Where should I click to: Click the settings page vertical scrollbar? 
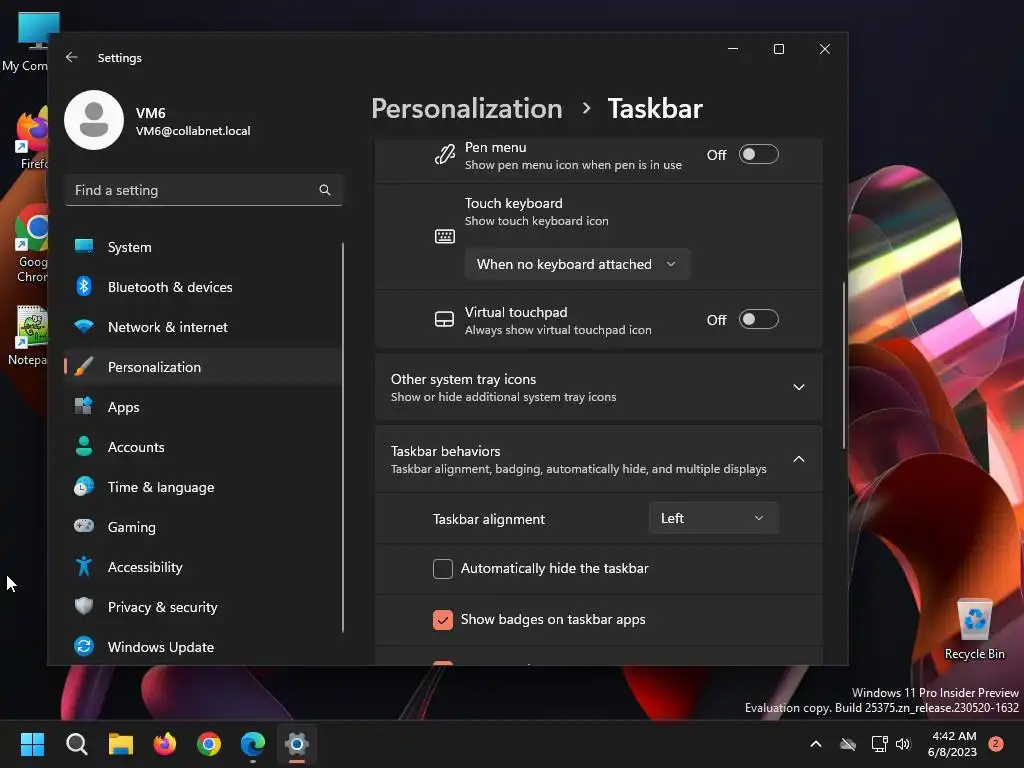click(844, 366)
